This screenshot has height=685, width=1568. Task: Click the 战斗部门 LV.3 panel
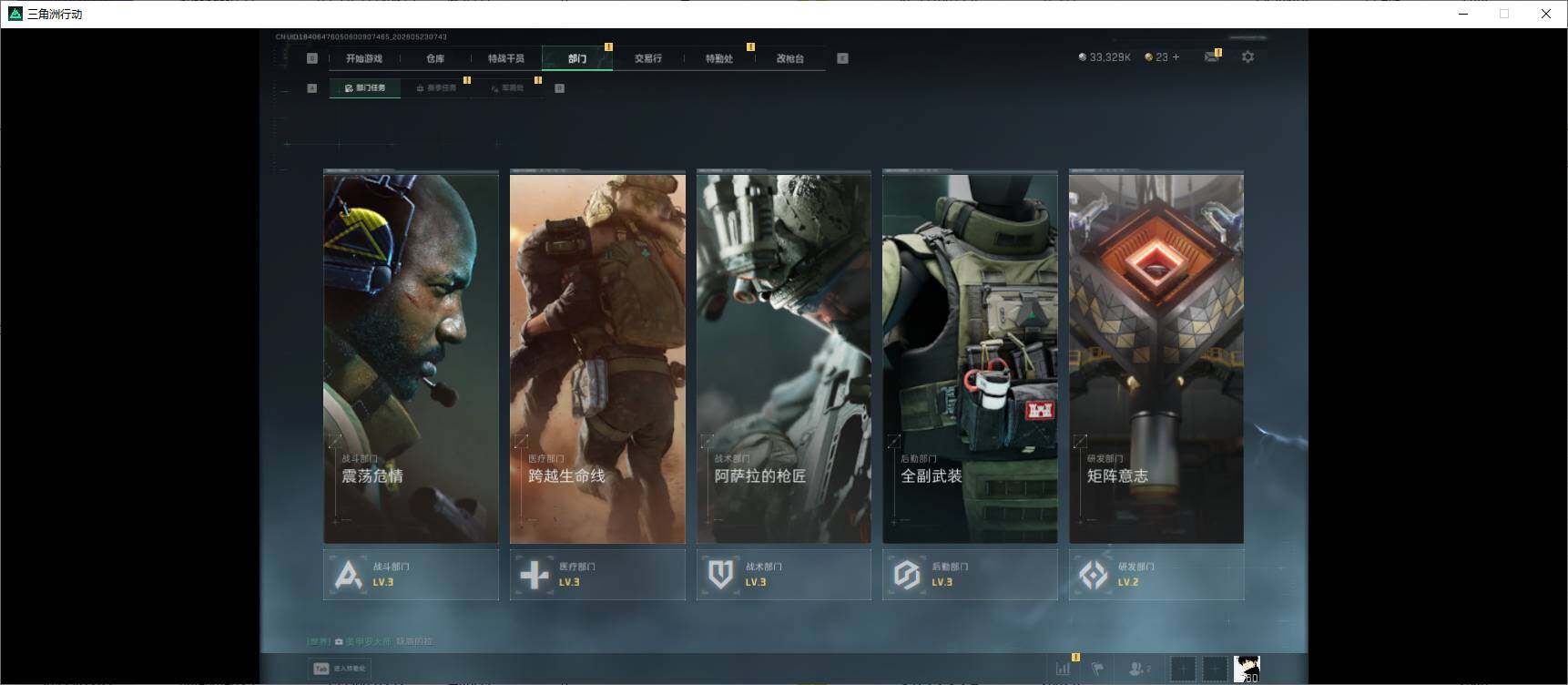pyautogui.click(x=411, y=574)
